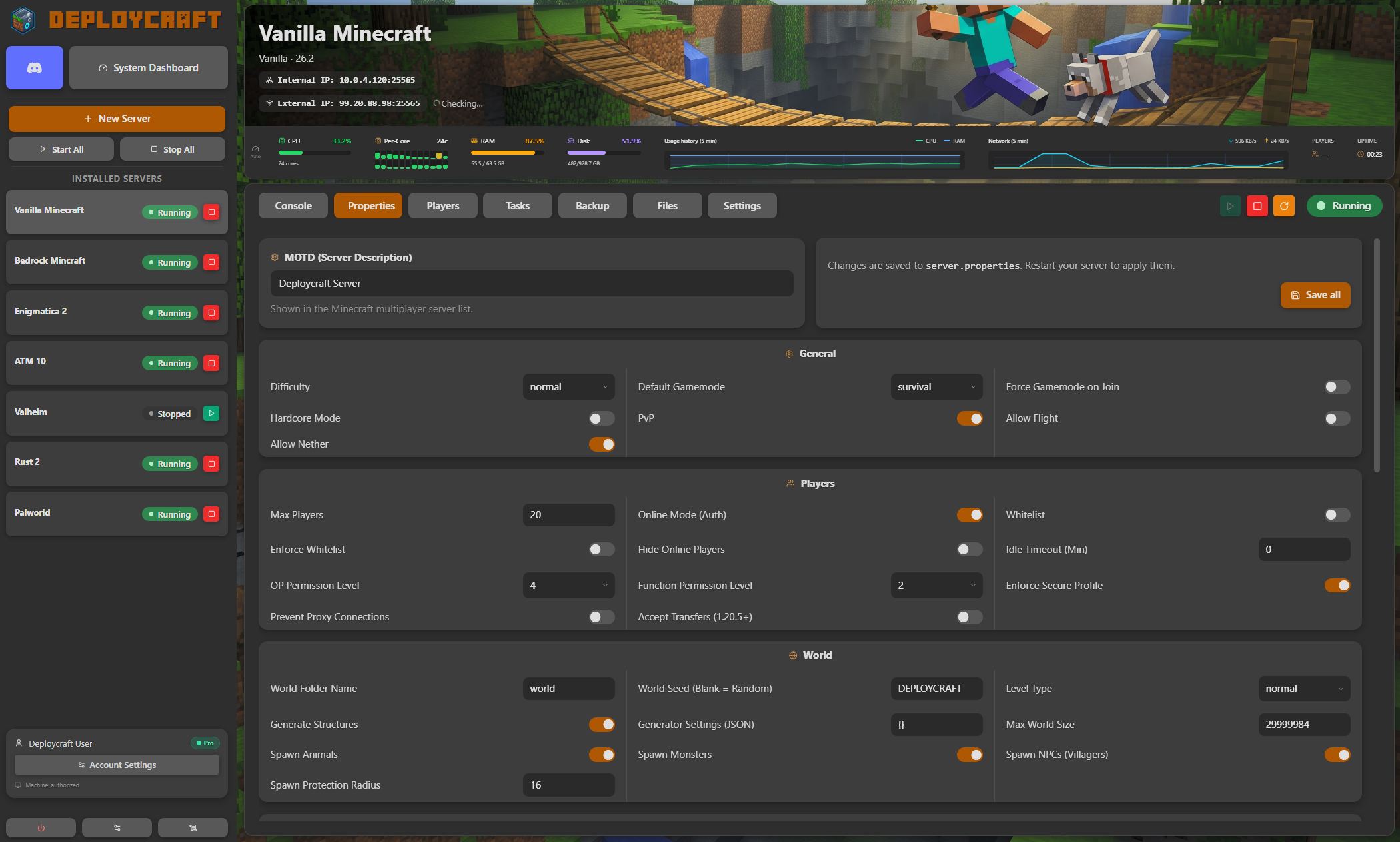Click the red power icon at sidebar bottom
Viewport: 1400px width, 842px height.
tap(41, 827)
